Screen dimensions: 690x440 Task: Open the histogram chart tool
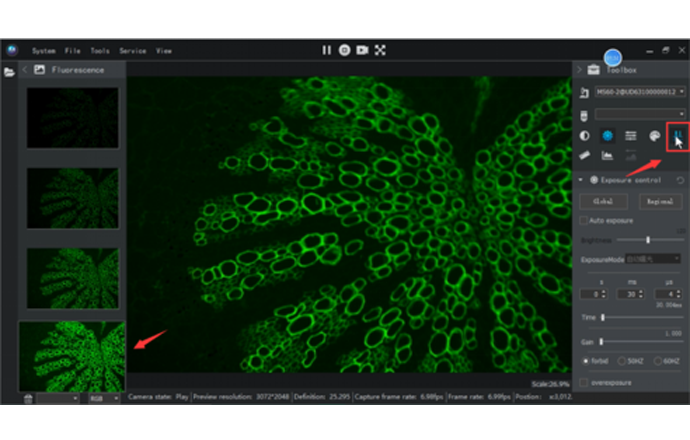click(x=607, y=155)
